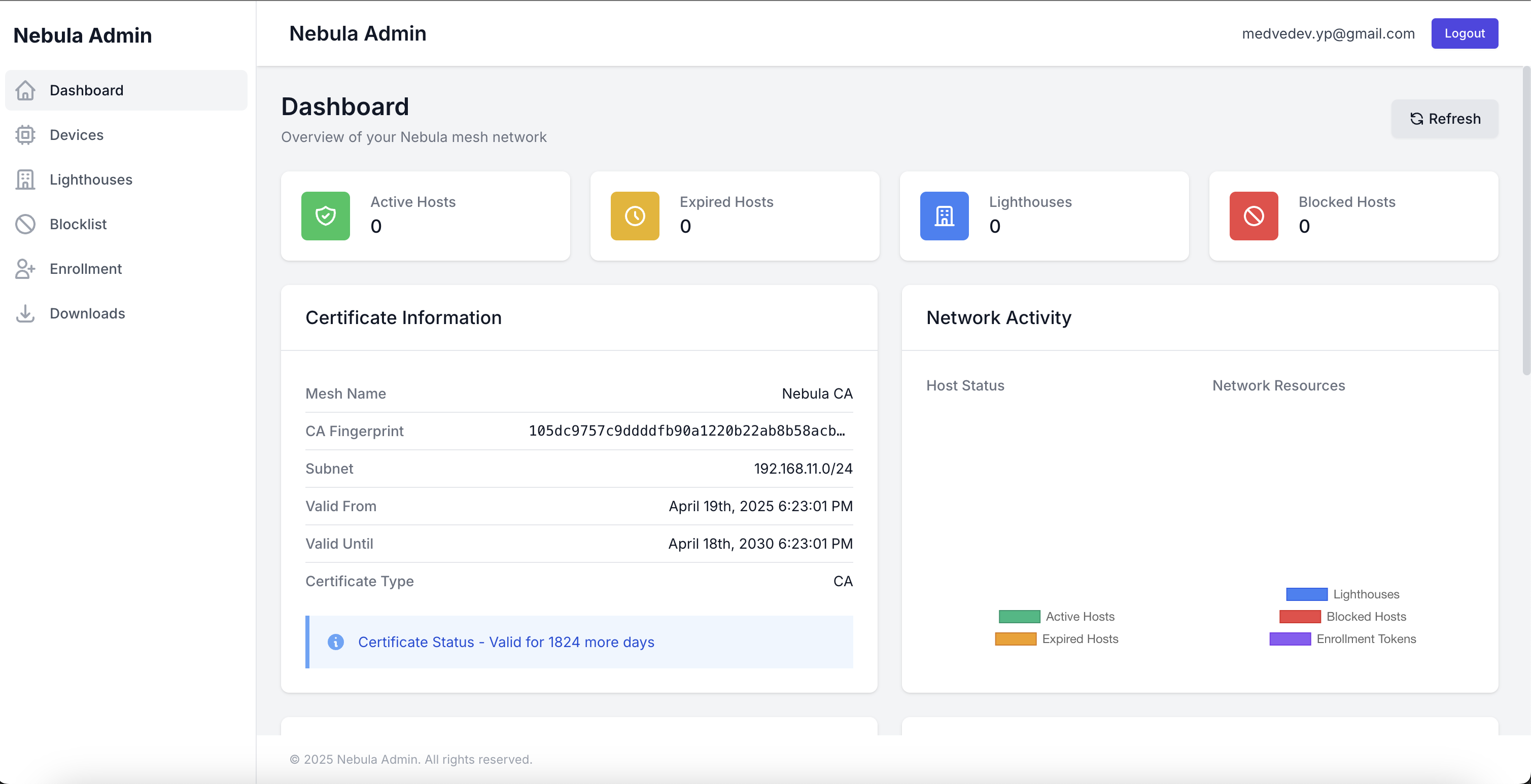Click the Active Hosts legend label

click(x=1080, y=617)
